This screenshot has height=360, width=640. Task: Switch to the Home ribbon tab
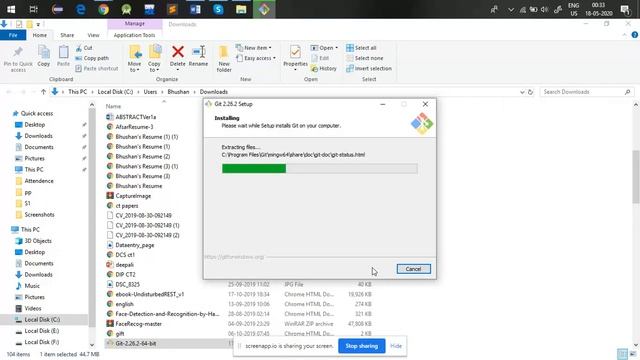pos(40,35)
